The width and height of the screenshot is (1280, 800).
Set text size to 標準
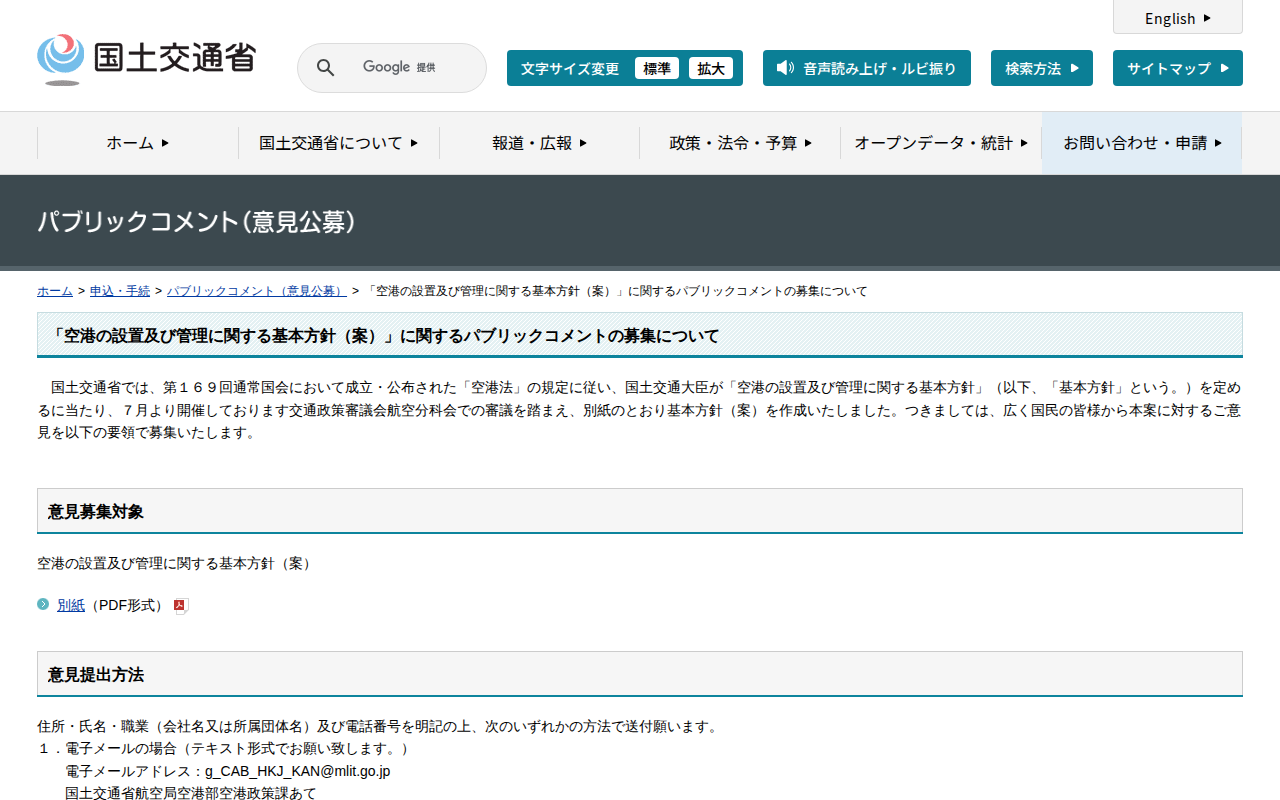coord(657,68)
